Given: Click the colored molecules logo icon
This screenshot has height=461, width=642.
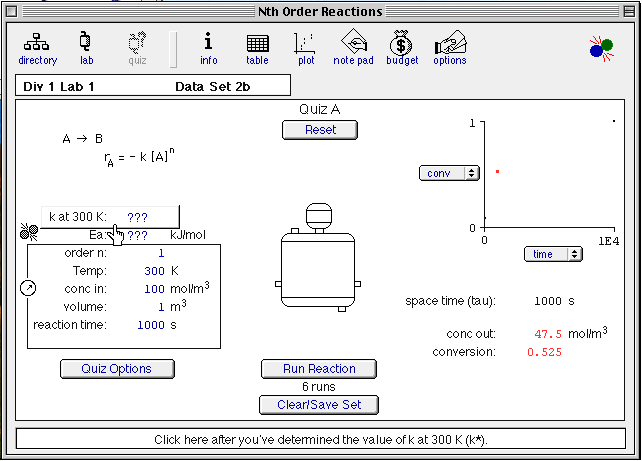Looking at the screenshot, I should click(x=601, y=47).
